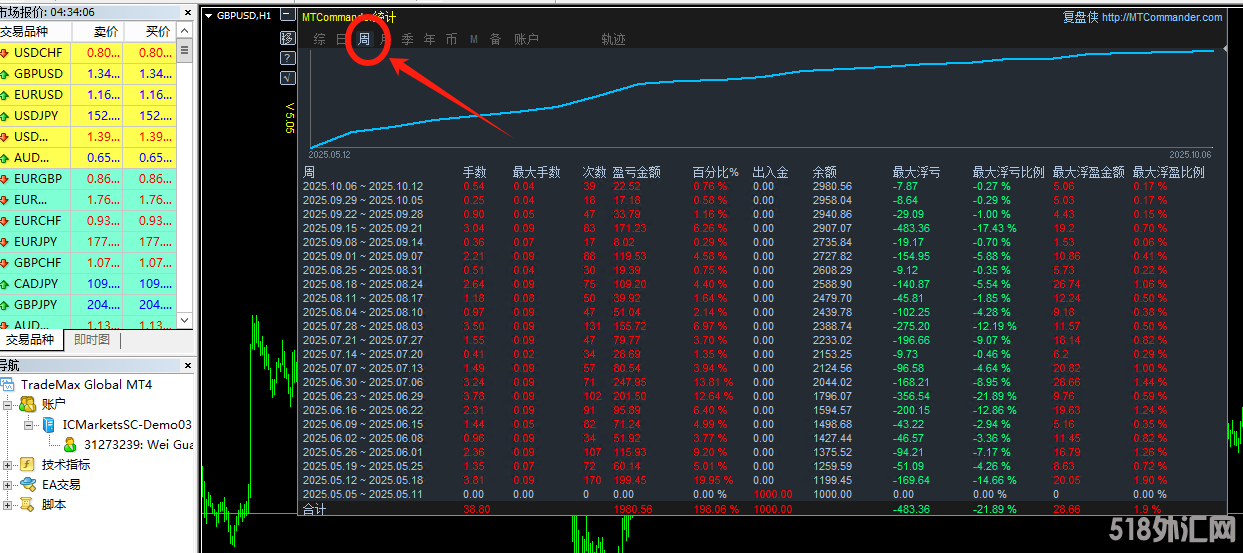Open the MTCommander.com website link
This screenshot has height=553, width=1243.
(x=1161, y=17)
